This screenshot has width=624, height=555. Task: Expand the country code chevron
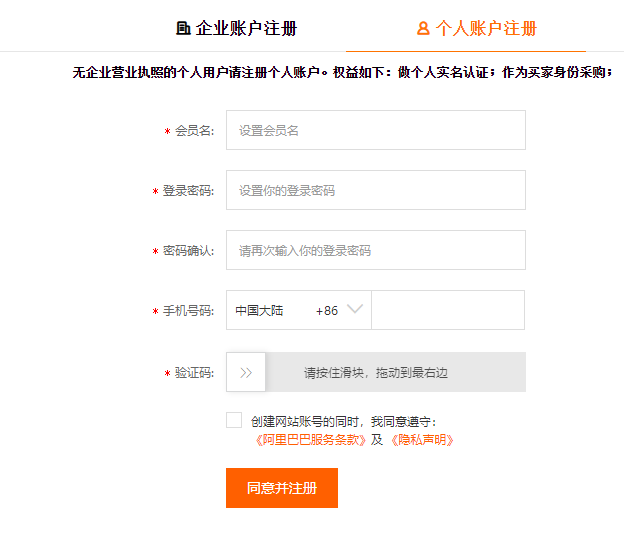point(354,310)
